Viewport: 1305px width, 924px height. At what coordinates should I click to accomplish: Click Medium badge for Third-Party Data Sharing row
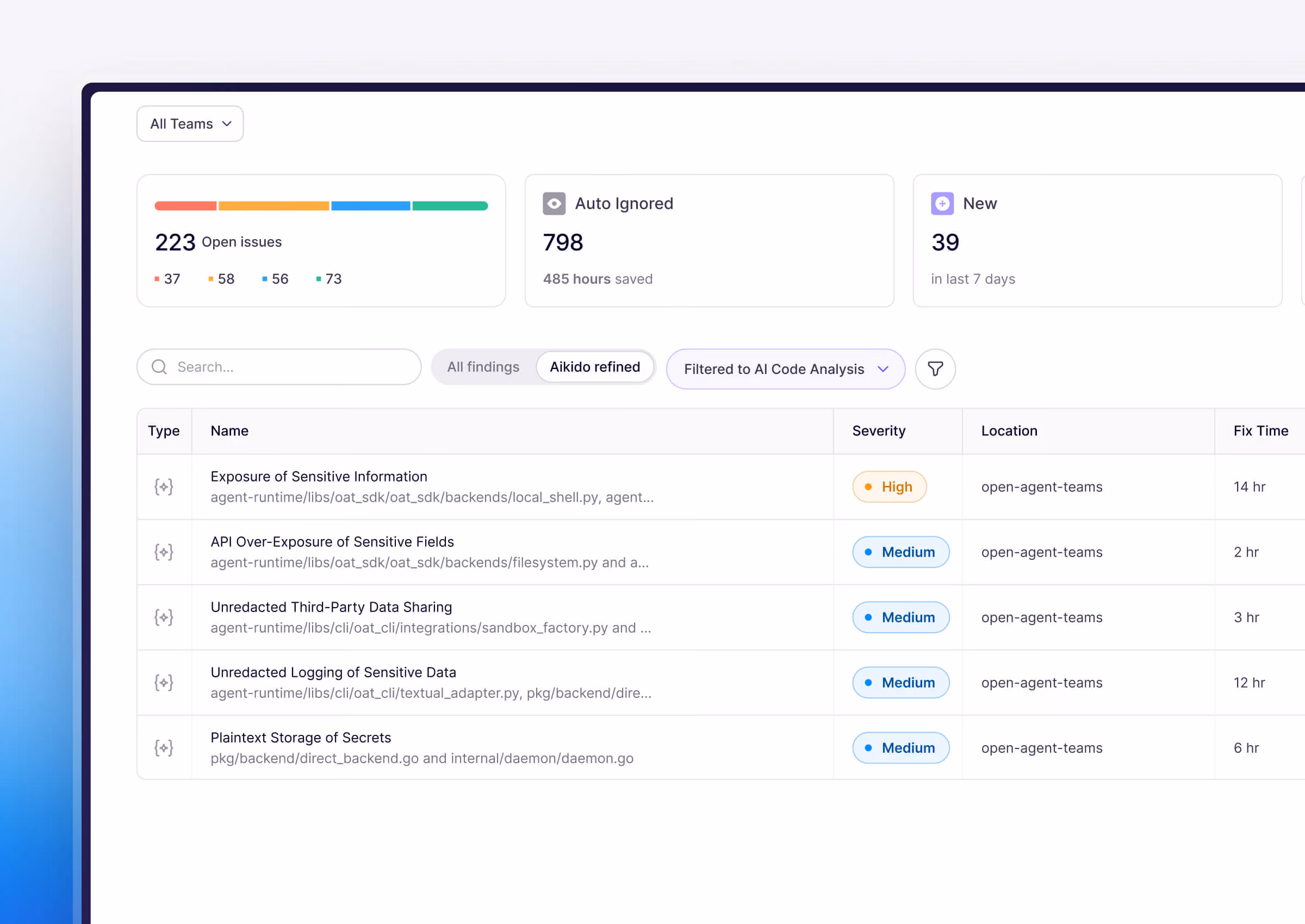coord(901,617)
